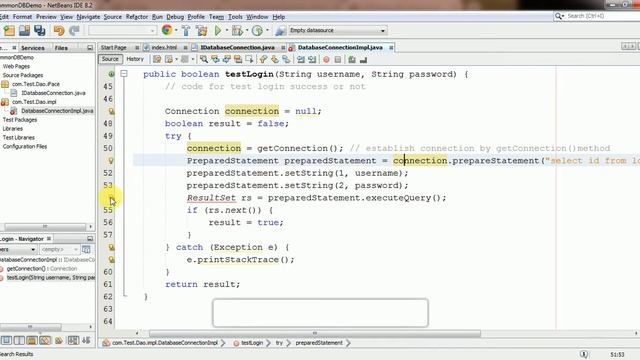This screenshot has width=640, height=360.
Task: Click the testLogin breadcrumb at the bottom
Action: click(x=252, y=343)
